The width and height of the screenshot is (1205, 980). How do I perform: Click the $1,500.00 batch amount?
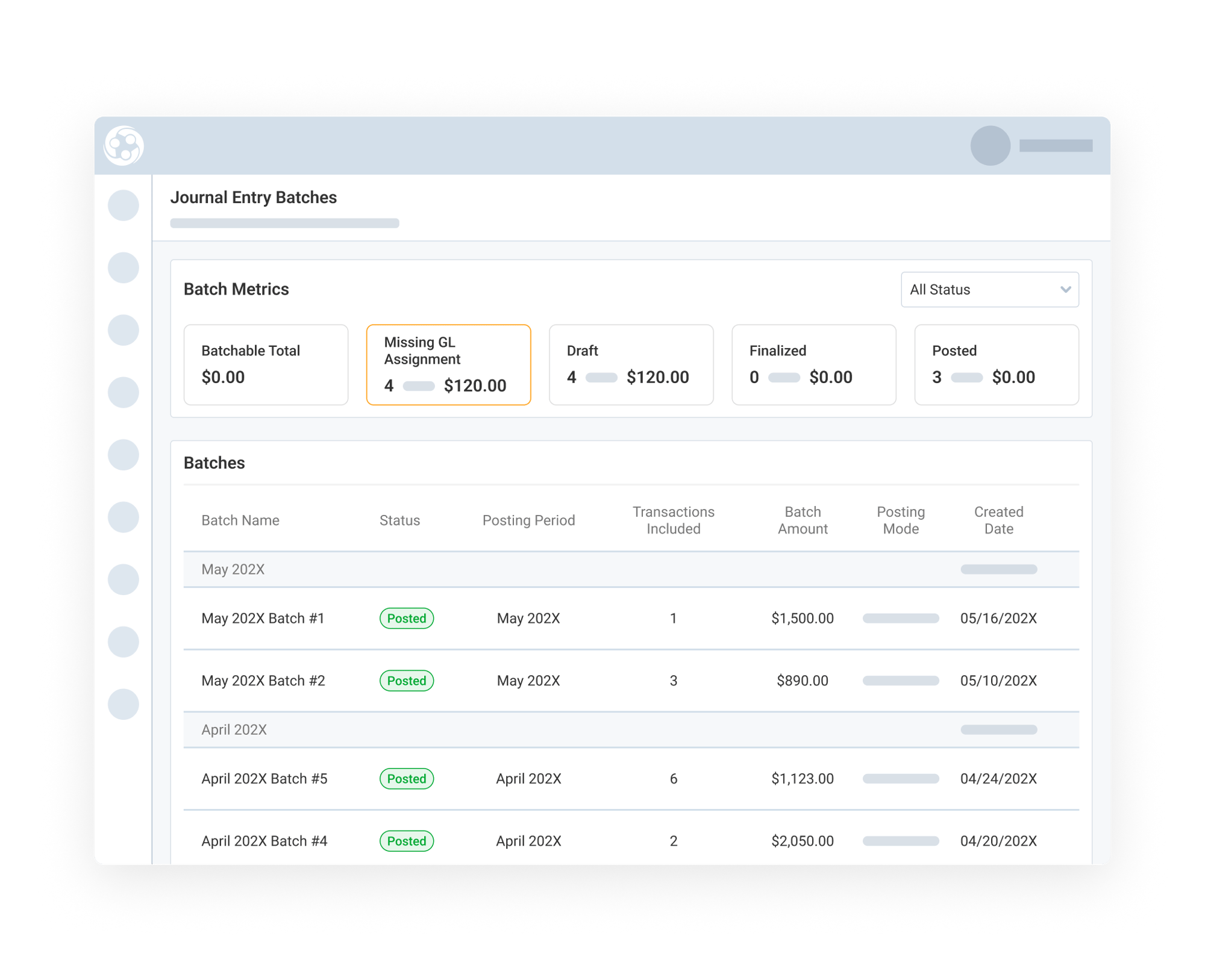point(803,619)
